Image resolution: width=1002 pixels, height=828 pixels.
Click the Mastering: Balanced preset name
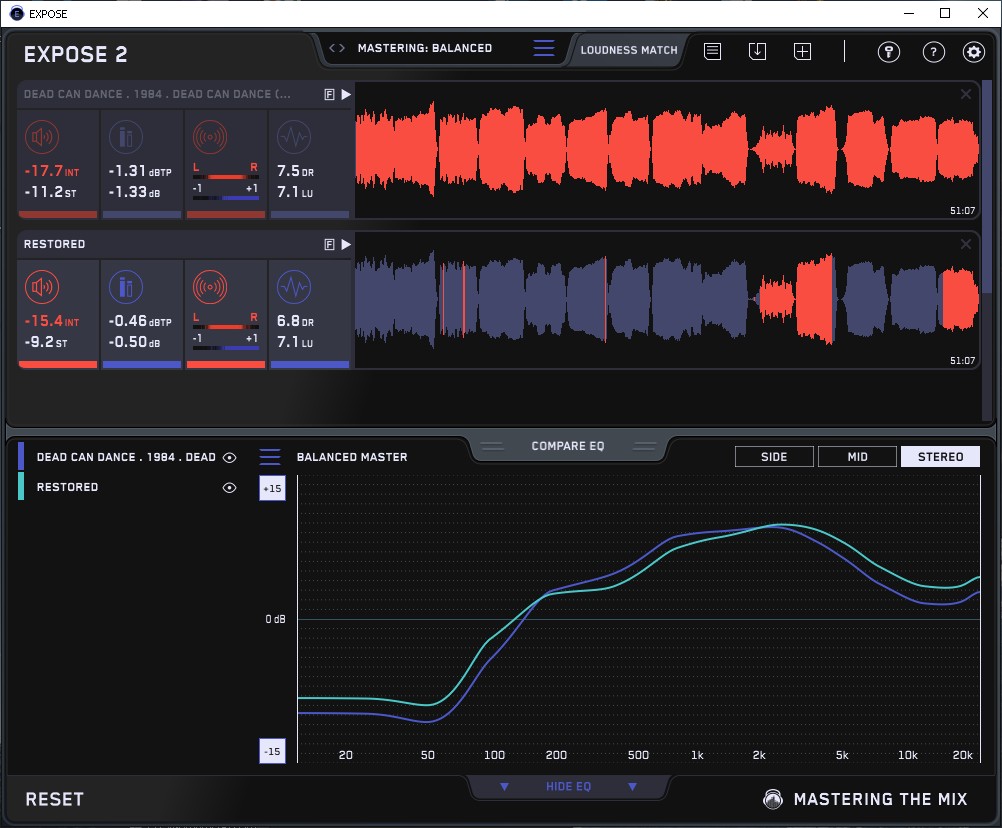click(425, 48)
